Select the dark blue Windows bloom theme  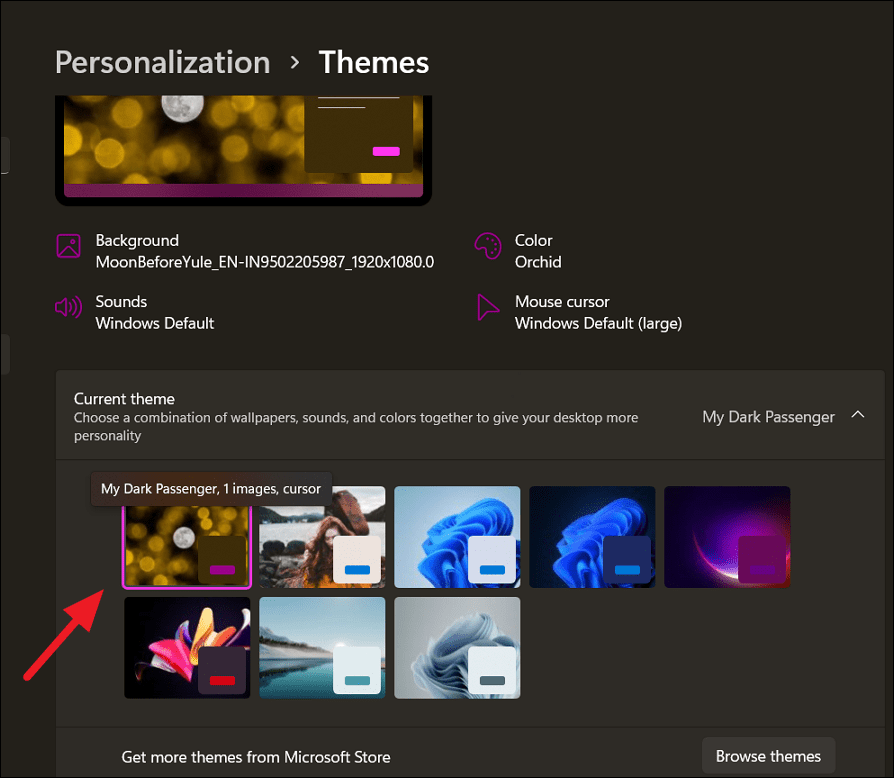(x=592, y=537)
